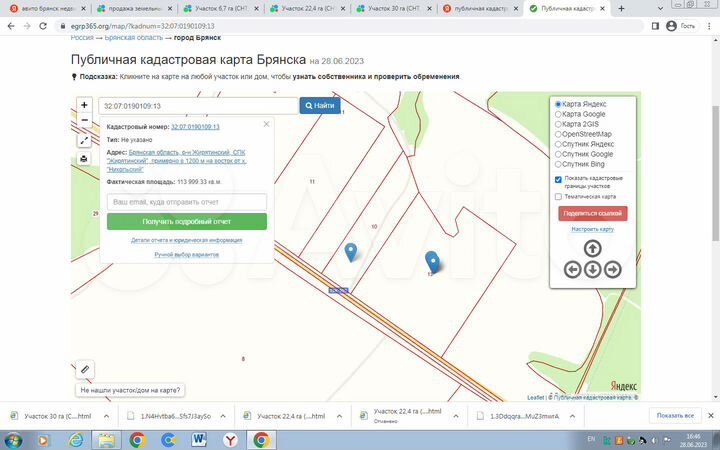Screen dimensions: 720x450
Task: Open Windows Media Player from taskbar
Action: (44, 440)
